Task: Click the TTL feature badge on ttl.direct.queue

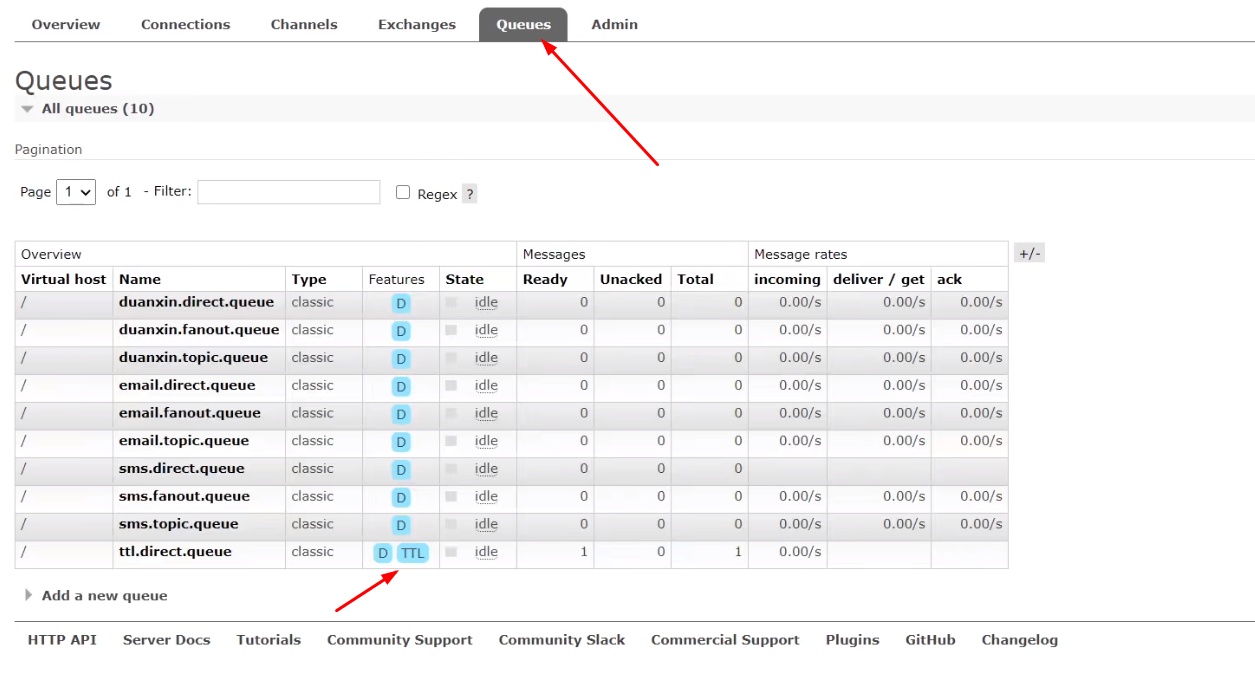Action: [x=413, y=553]
